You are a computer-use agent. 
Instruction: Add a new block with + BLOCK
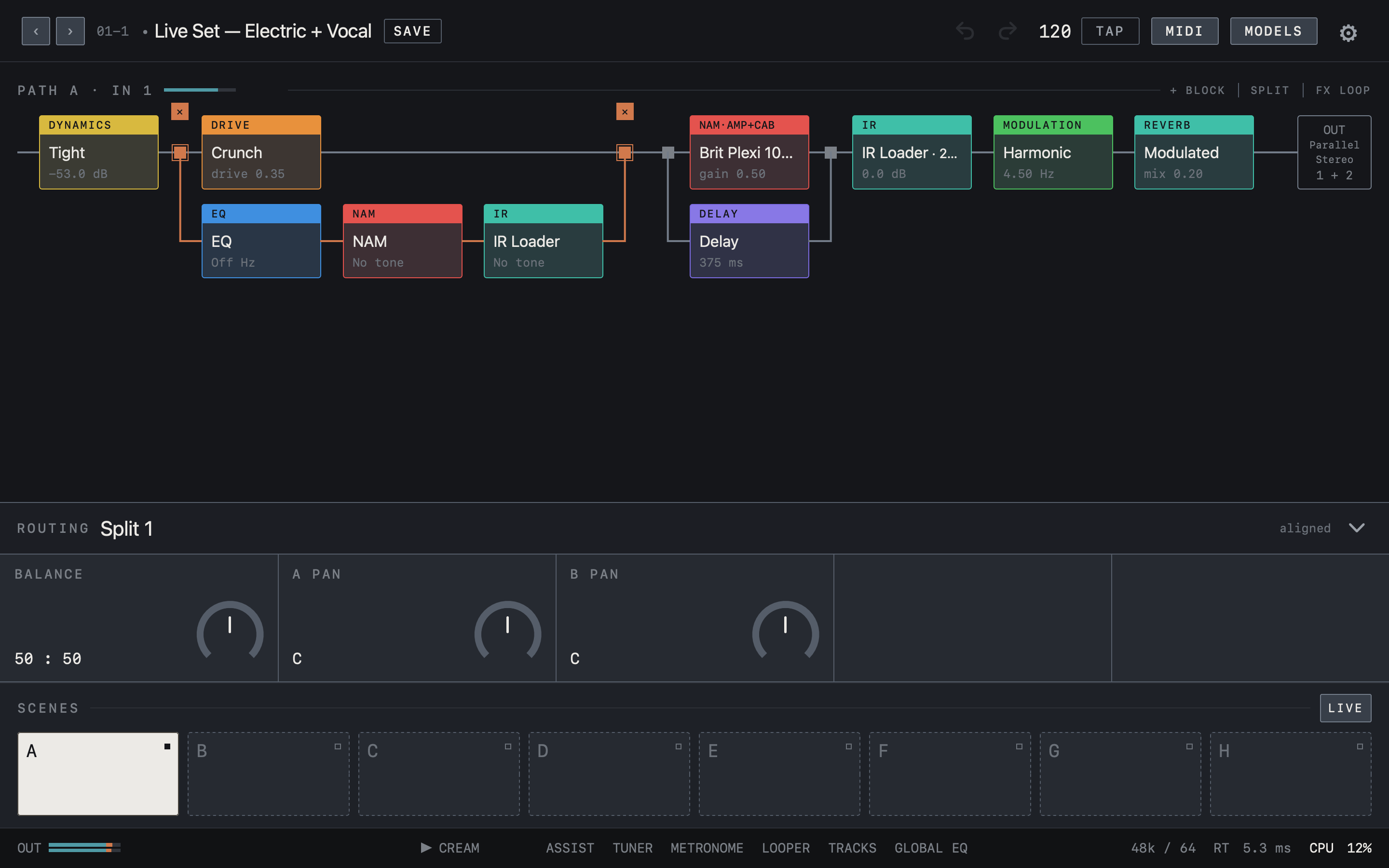1197,90
